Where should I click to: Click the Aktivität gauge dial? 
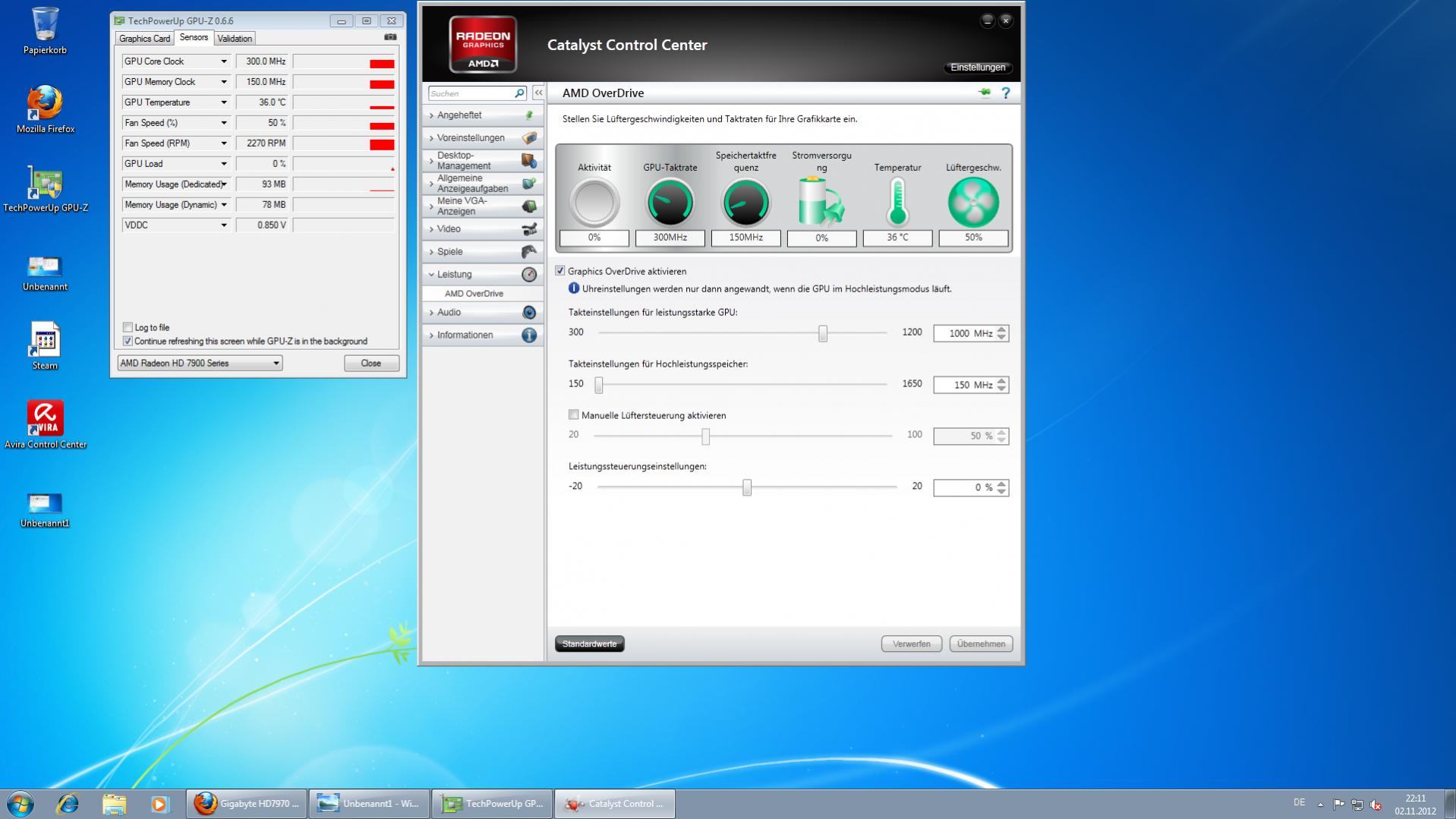594,203
